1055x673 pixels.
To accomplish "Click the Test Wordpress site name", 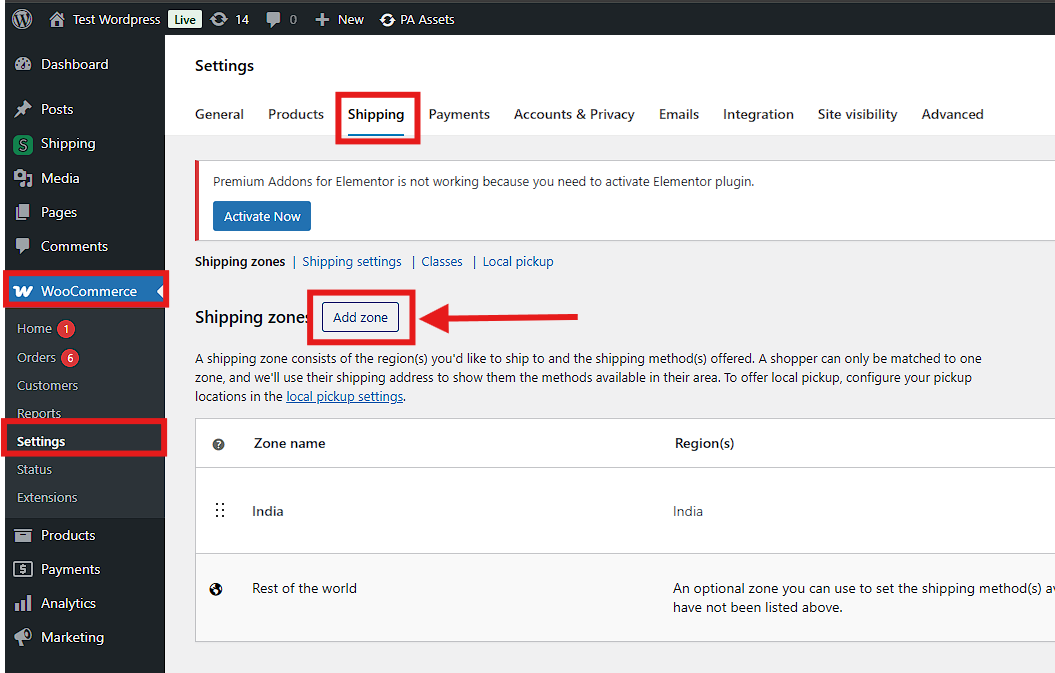I will pos(116,20).
